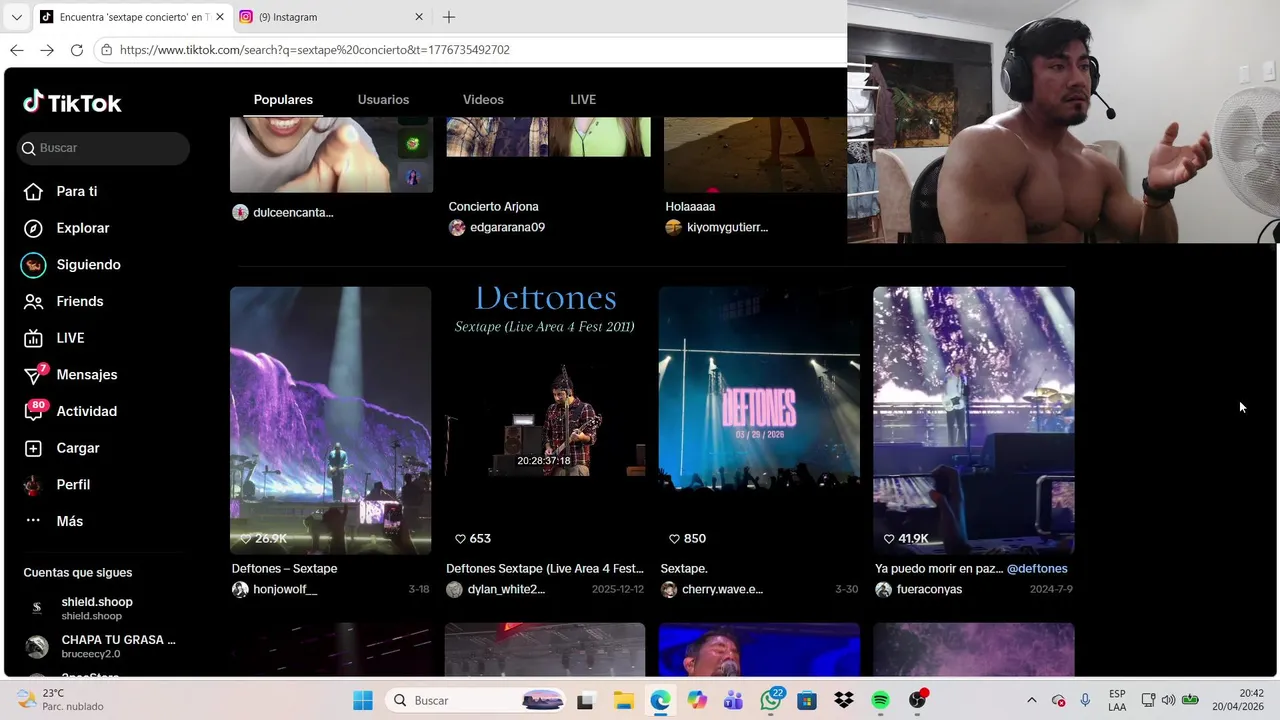Click the 653 likes heart
The image size is (1280, 720).
tap(460, 539)
